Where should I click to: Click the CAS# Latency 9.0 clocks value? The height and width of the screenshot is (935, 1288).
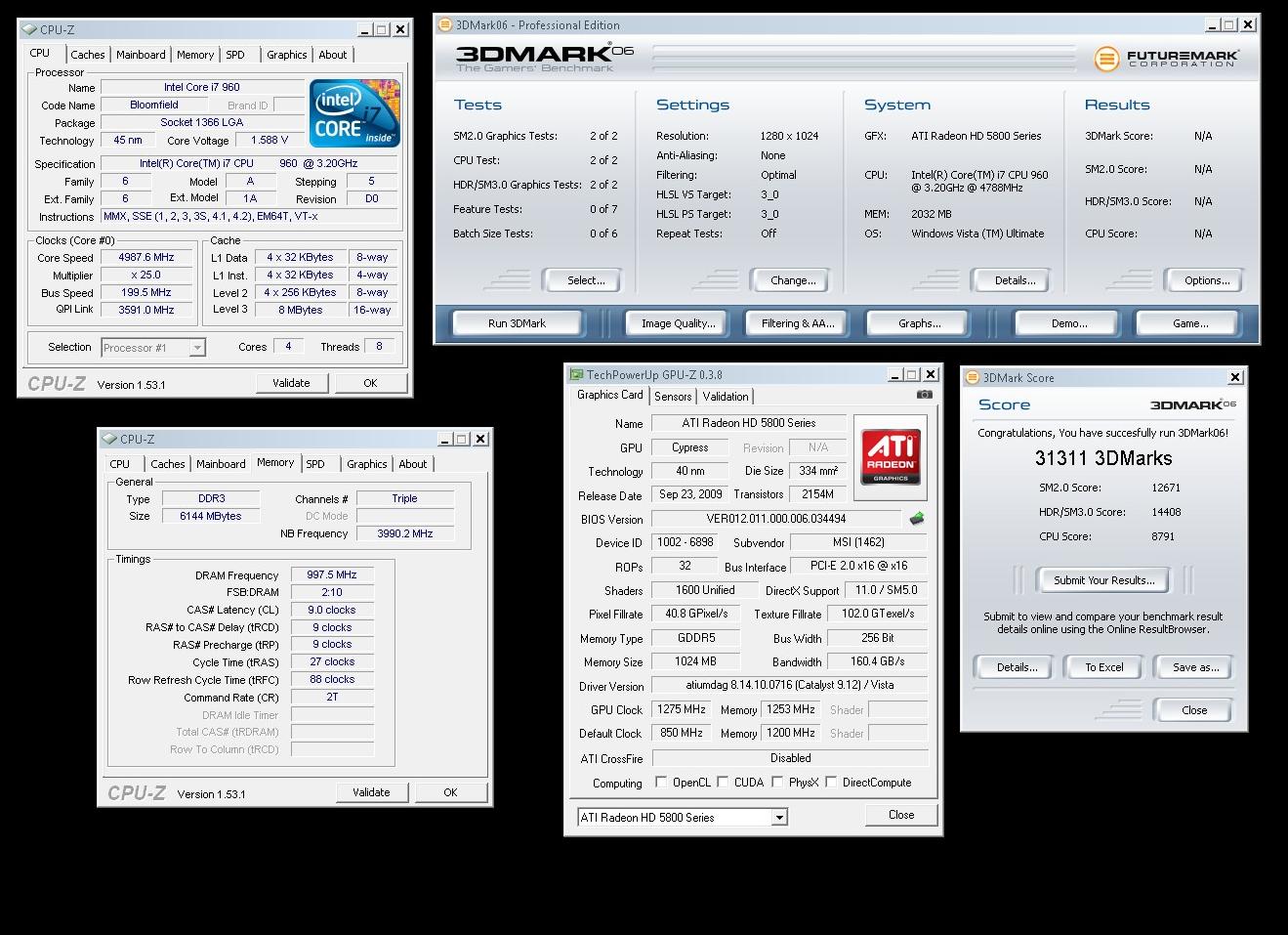click(332, 610)
